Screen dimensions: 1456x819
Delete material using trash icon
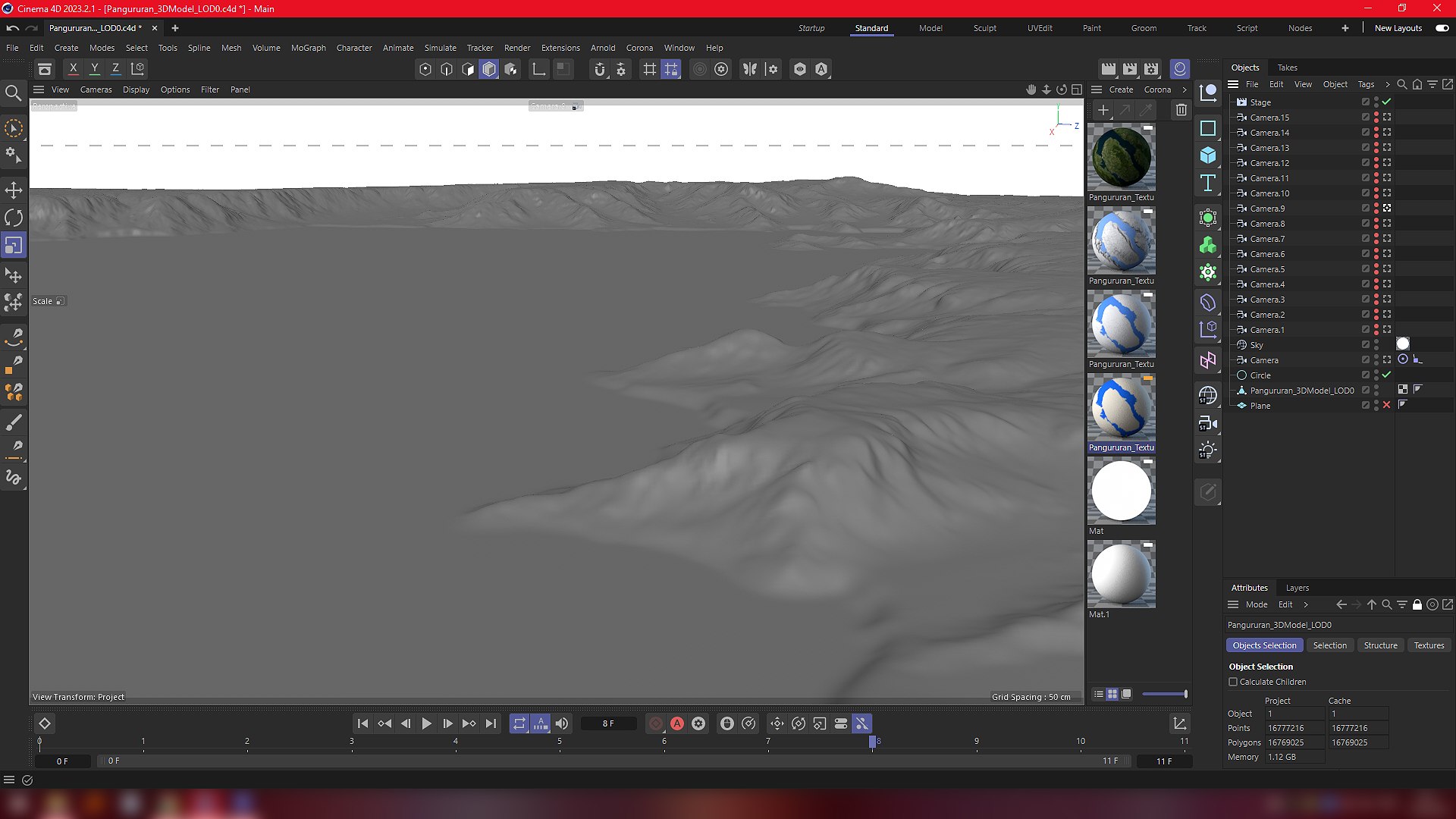[x=1181, y=110]
